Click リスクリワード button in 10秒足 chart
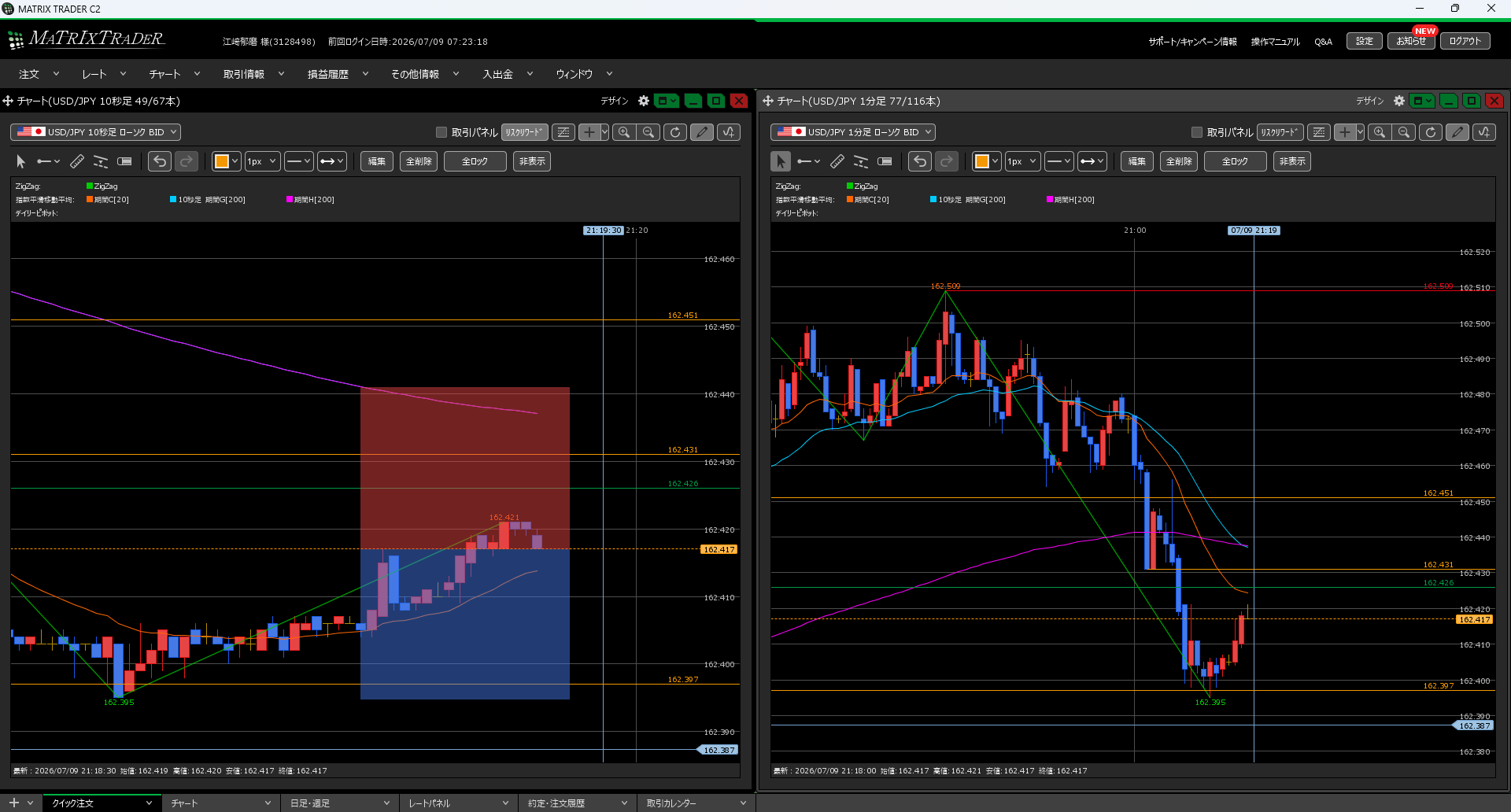 click(x=525, y=132)
